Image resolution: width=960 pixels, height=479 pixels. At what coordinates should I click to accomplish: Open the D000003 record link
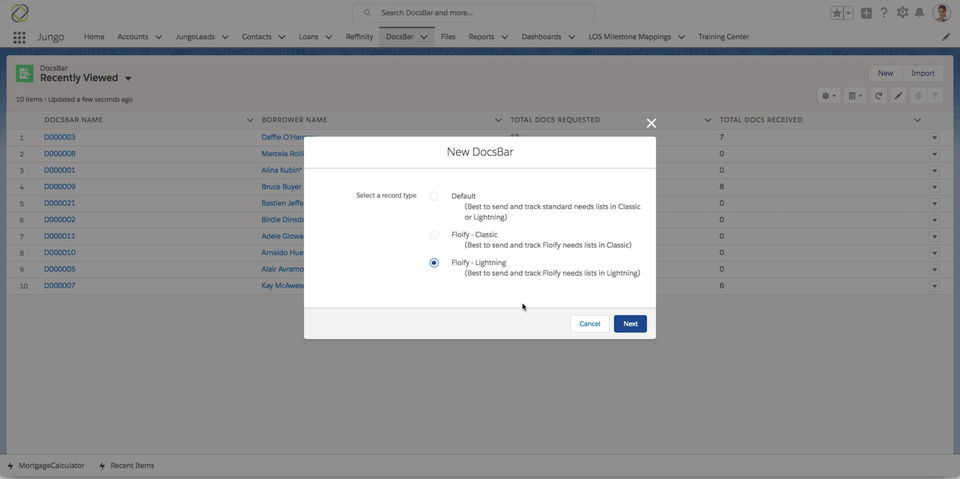[x=59, y=137]
